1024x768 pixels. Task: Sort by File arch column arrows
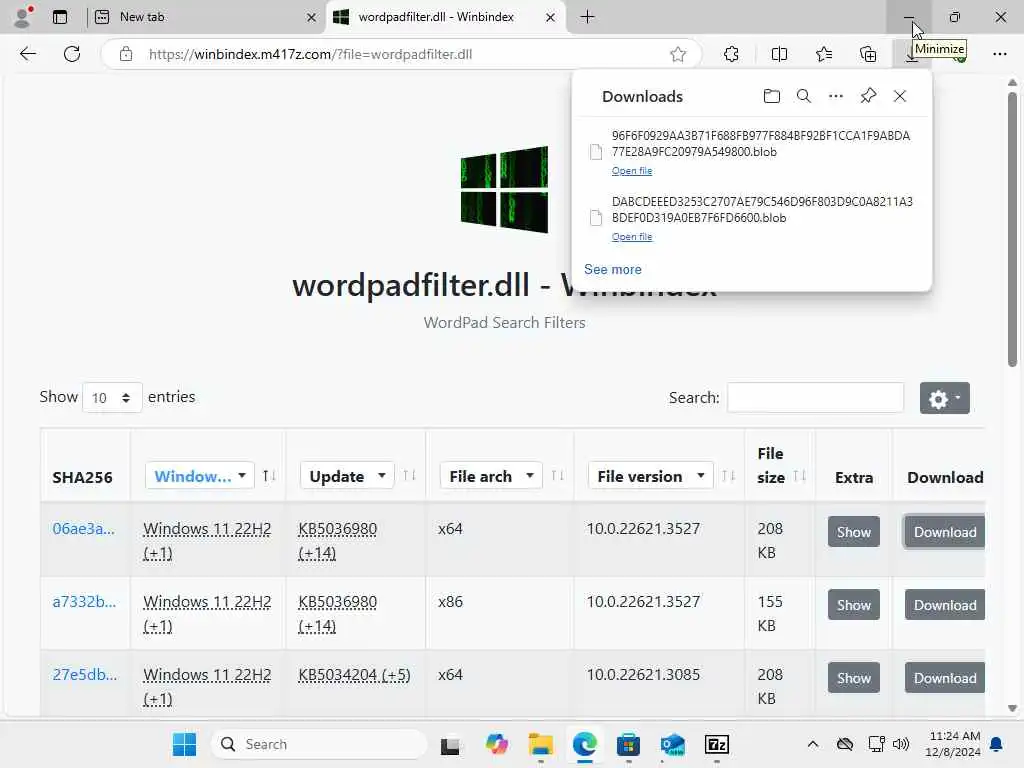(x=557, y=476)
